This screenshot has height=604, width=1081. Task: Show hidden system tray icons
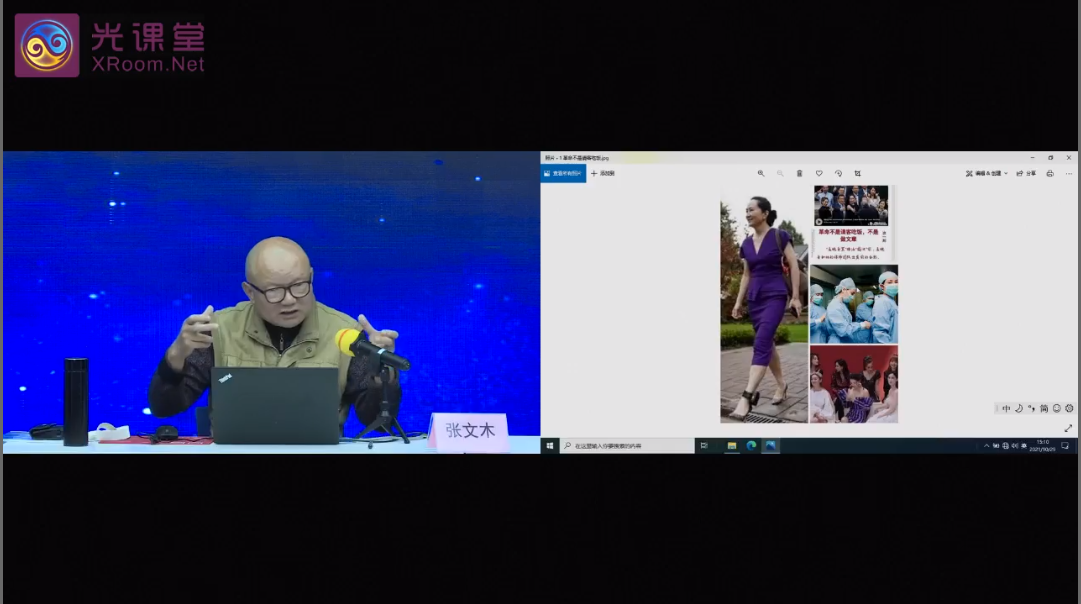click(986, 445)
